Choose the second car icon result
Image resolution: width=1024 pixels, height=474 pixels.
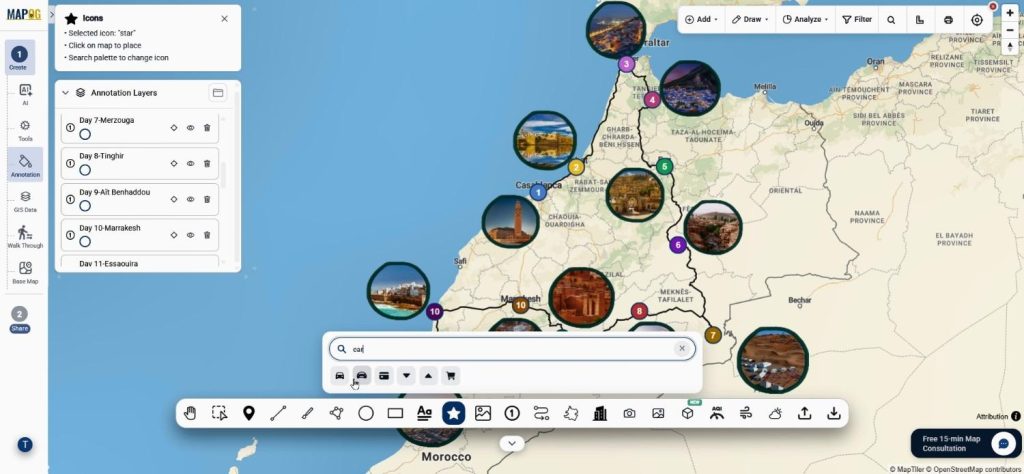pos(362,375)
